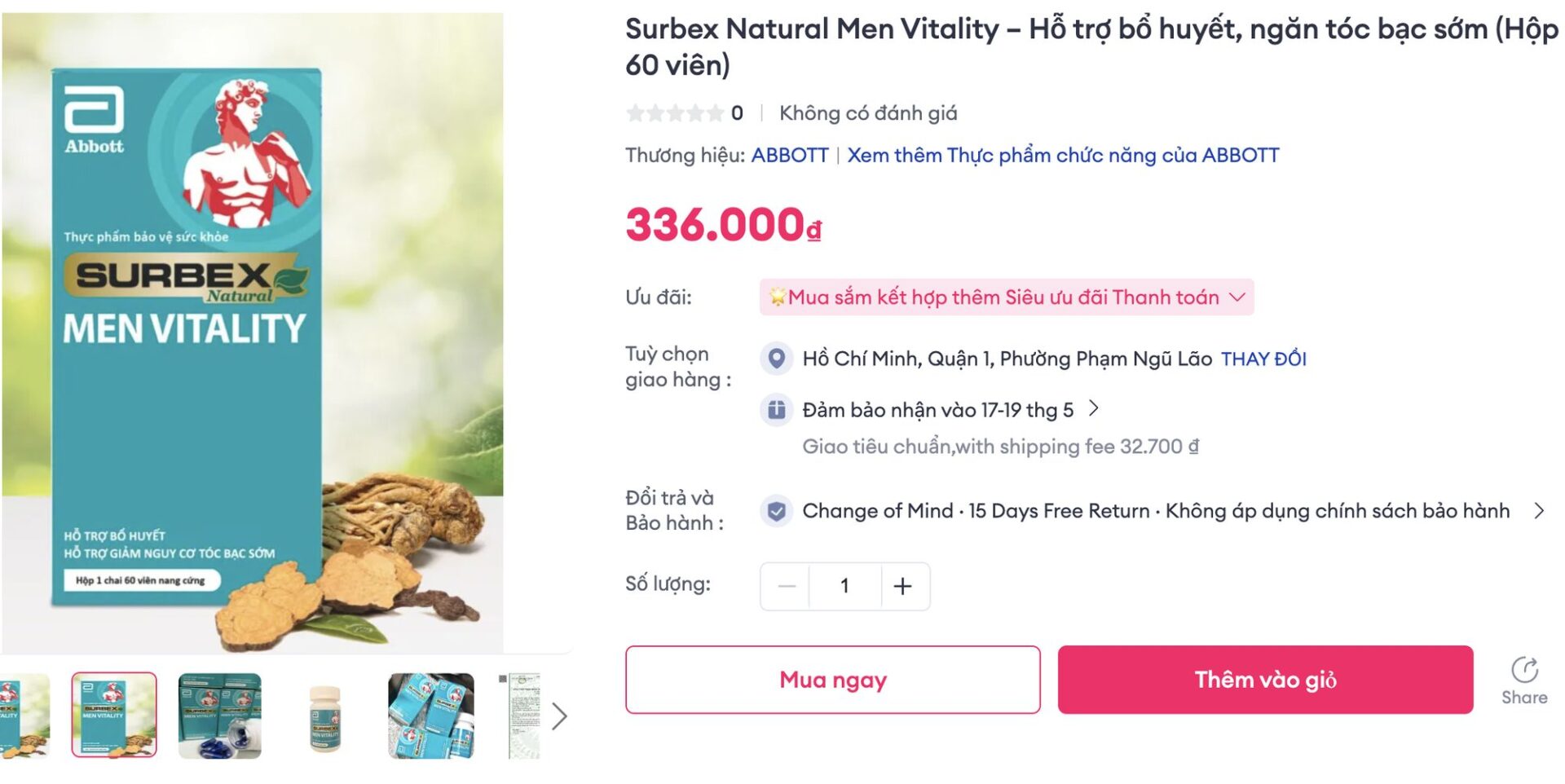This screenshot has width=1565, height=784.
Task: Click the plus icon to increase quantity
Action: click(x=902, y=585)
